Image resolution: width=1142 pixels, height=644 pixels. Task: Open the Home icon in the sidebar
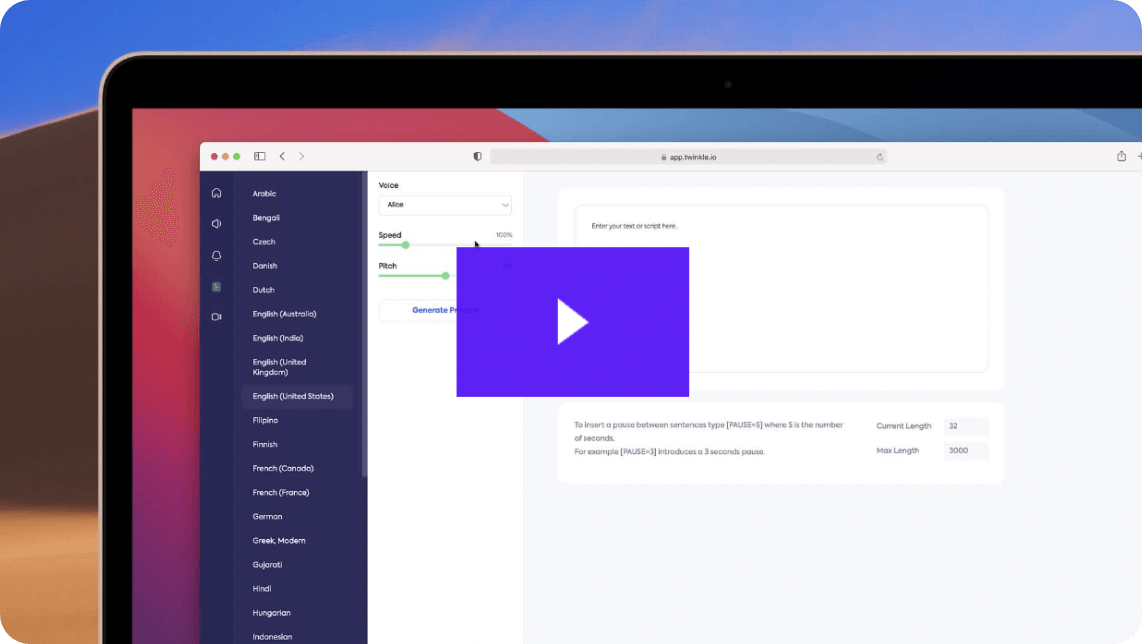tap(216, 193)
